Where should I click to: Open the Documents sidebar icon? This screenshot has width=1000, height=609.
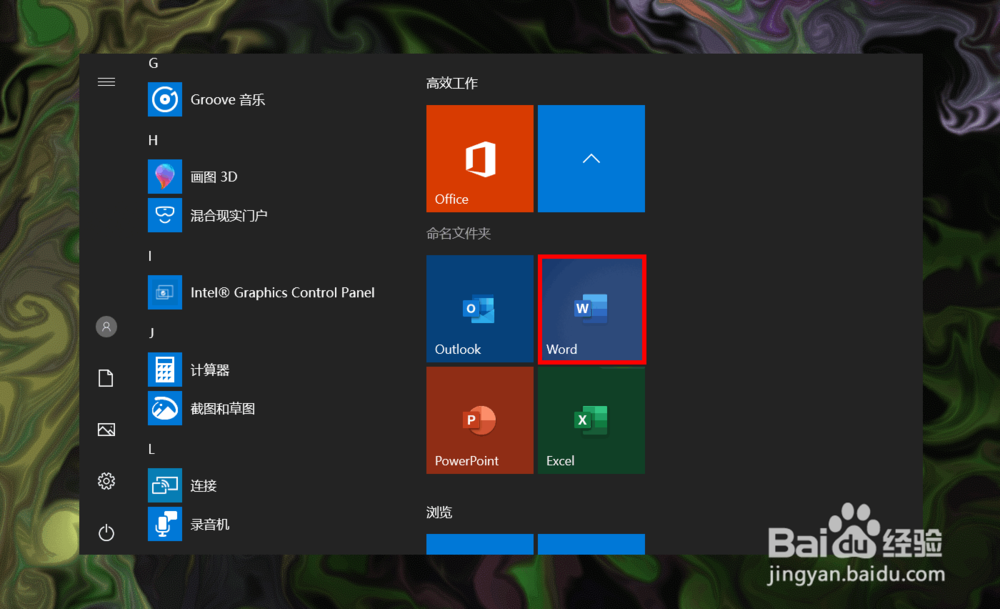[x=107, y=378]
